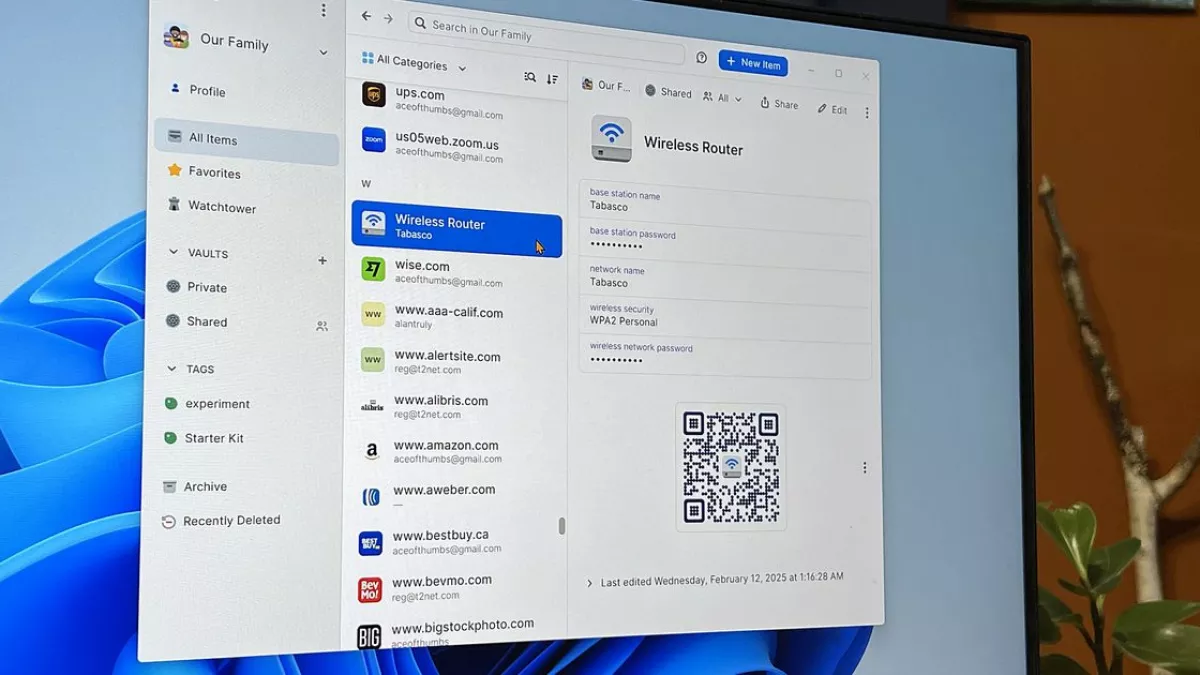The width and height of the screenshot is (1200, 675).
Task: Open the sidebar three-dot menu
Action: [x=323, y=10]
